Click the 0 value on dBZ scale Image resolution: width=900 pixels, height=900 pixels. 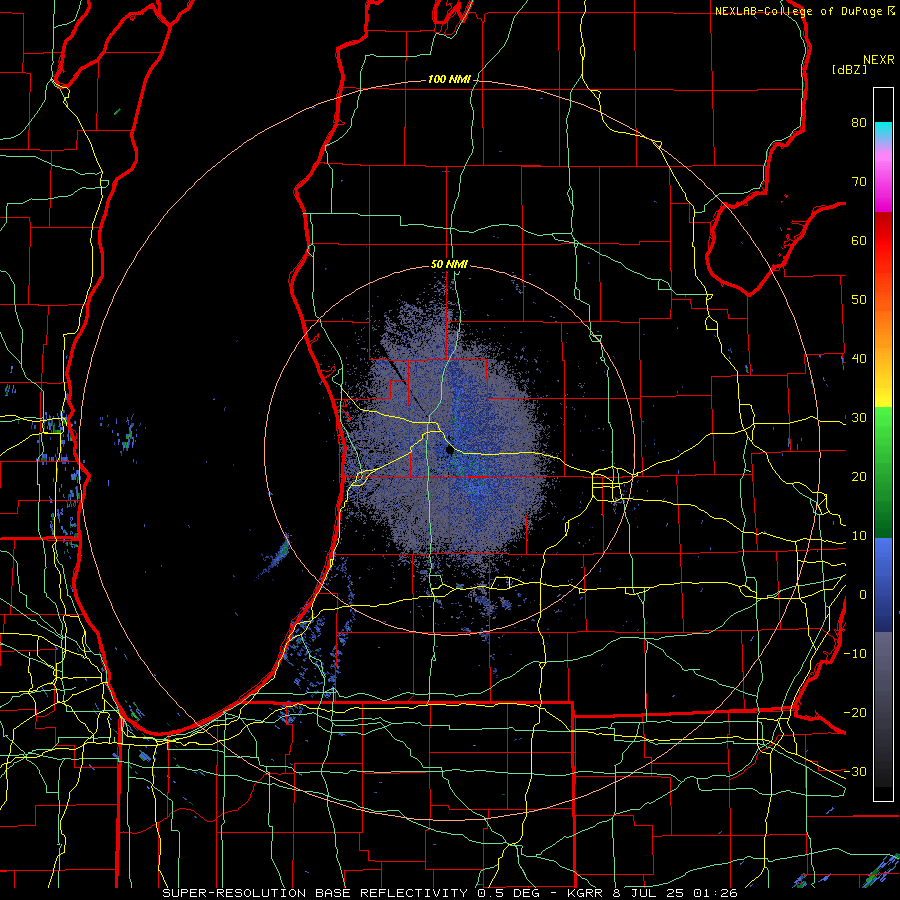tap(863, 595)
